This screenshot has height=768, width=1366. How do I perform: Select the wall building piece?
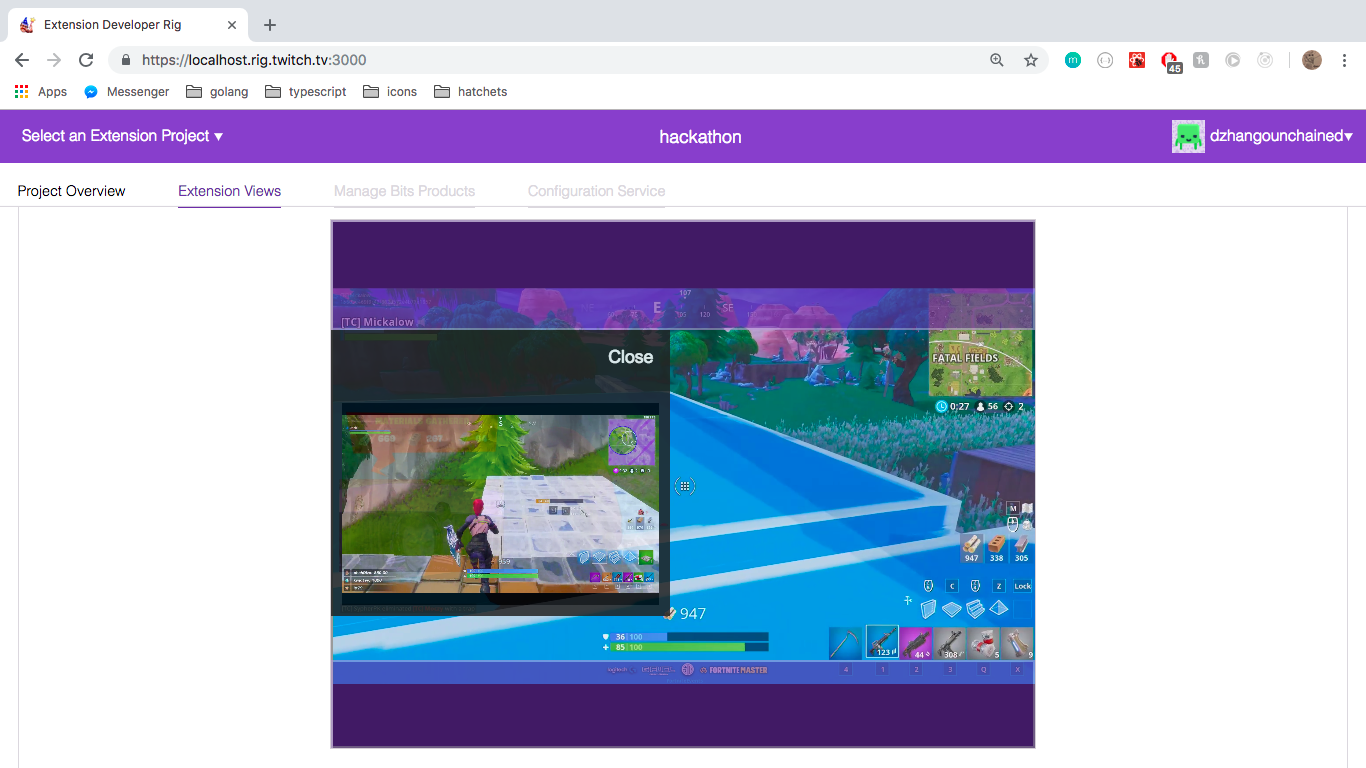click(928, 609)
